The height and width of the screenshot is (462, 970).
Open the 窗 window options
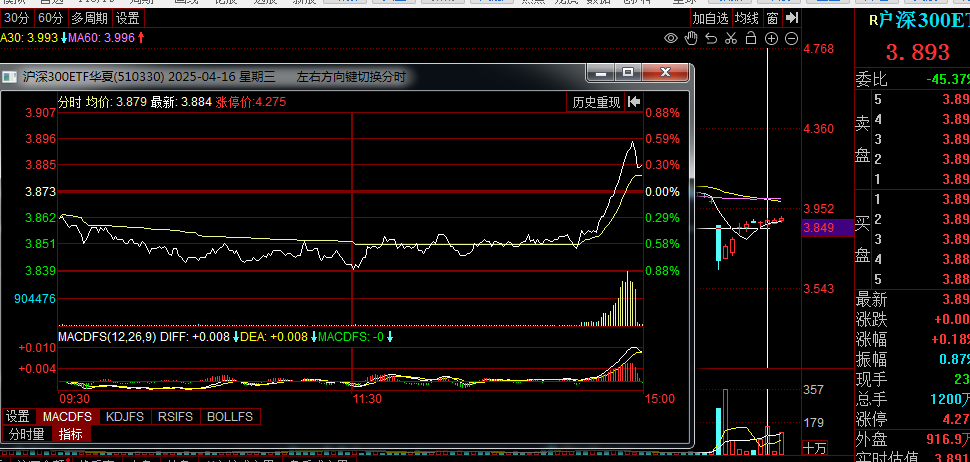[x=773, y=18]
